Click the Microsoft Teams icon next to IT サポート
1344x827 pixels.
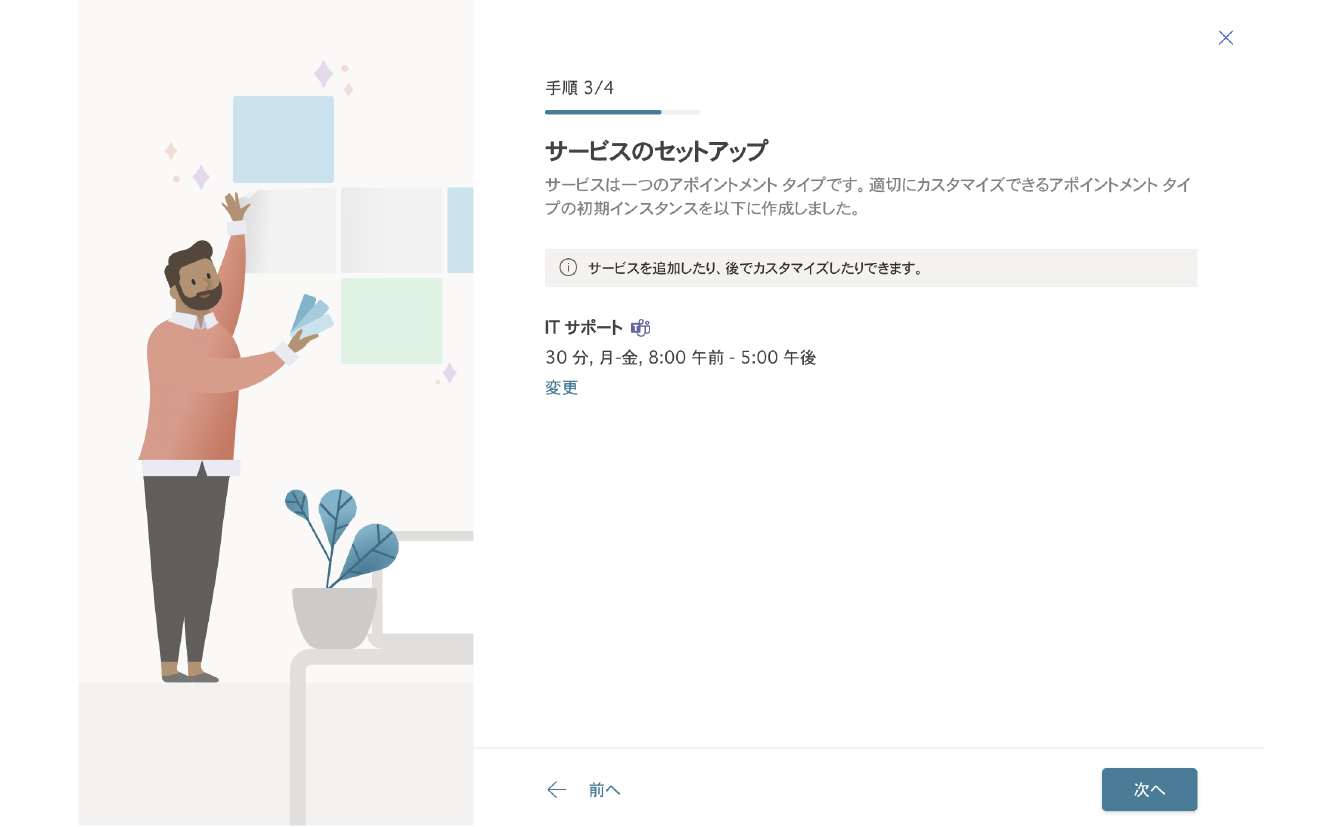(x=641, y=327)
